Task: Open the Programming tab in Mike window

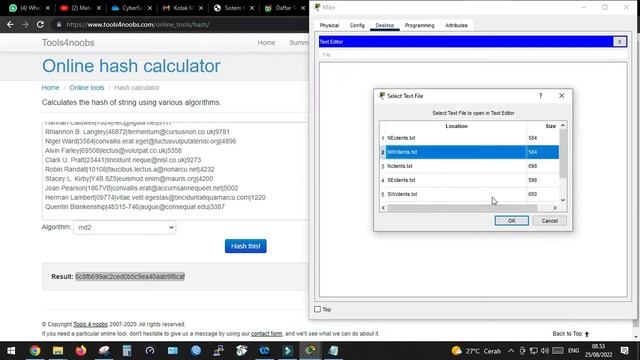Action: (x=419, y=25)
